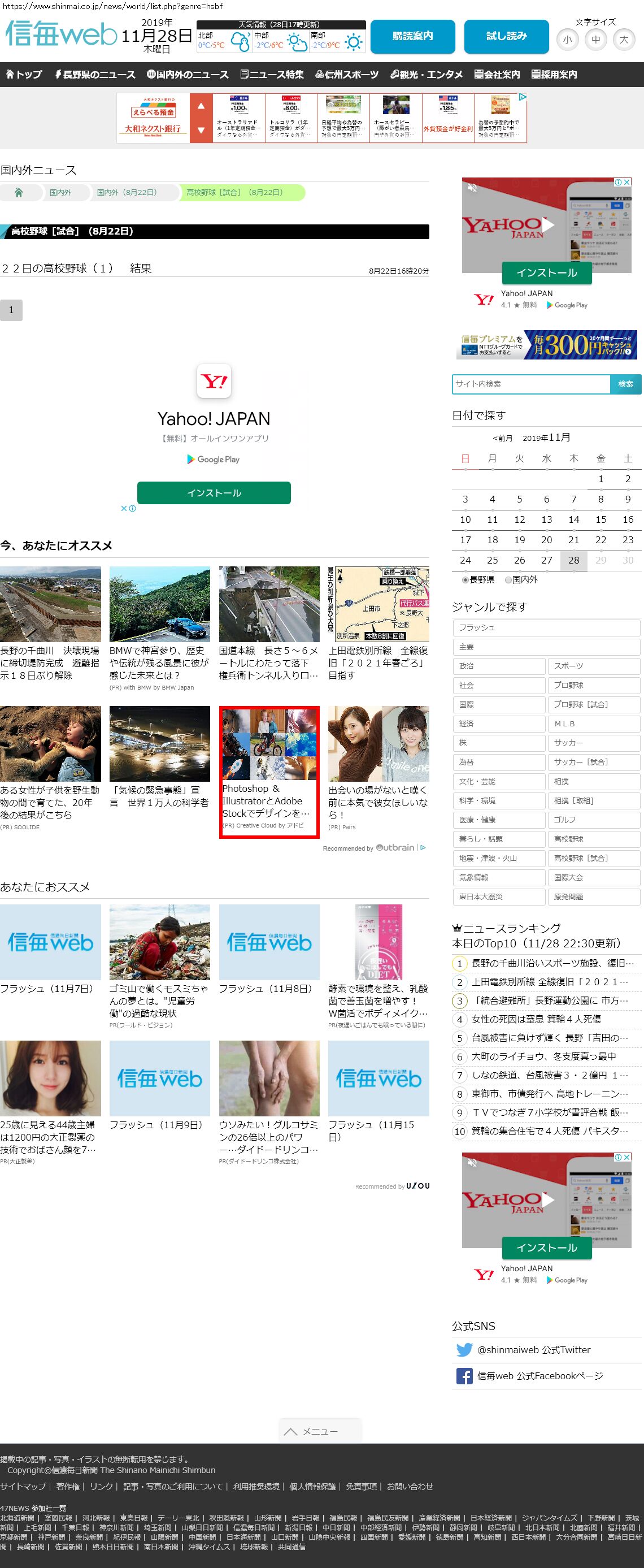The image size is (644, 1568).
Task: Expand the メニュー panel at the bottom
Action: click(x=320, y=1431)
